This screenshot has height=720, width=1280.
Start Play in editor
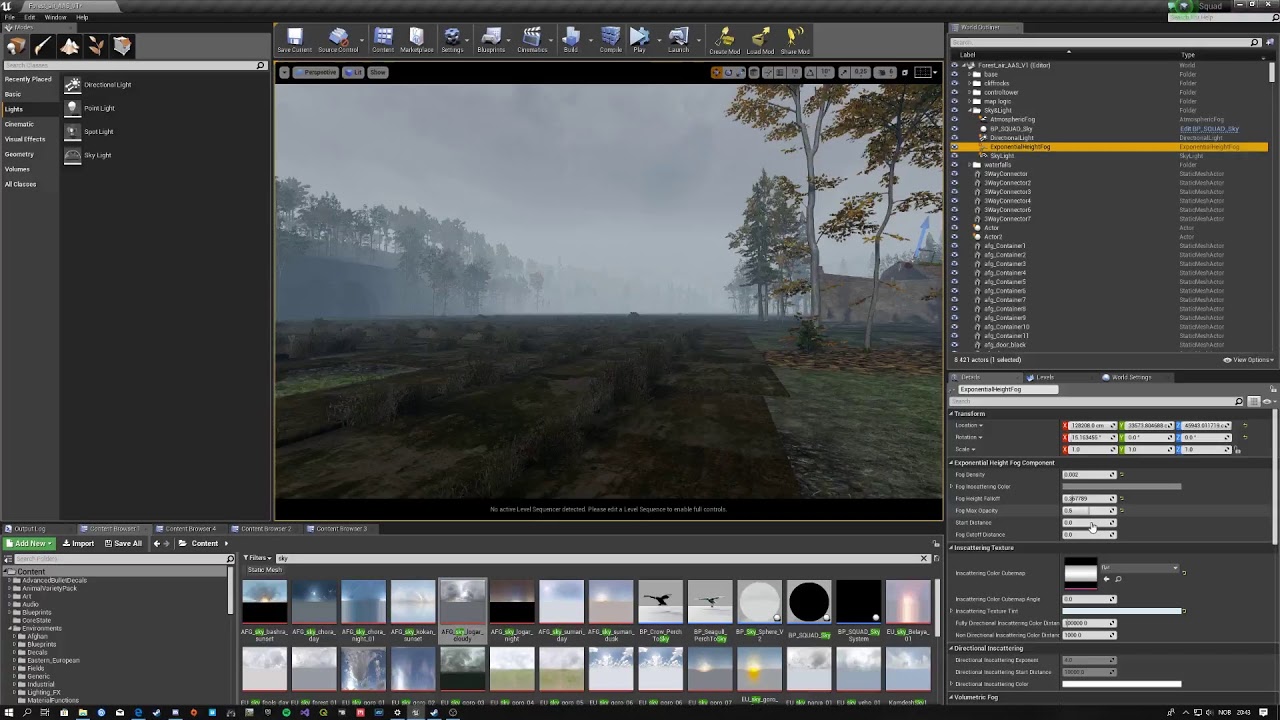639,40
